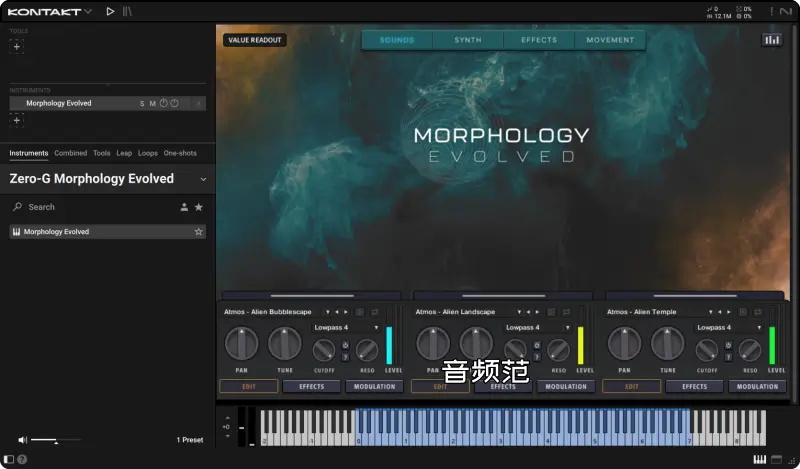Click the mixer bars icon top-right of instrument
800x469 pixels.
pyautogui.click(x=771, y=40)
